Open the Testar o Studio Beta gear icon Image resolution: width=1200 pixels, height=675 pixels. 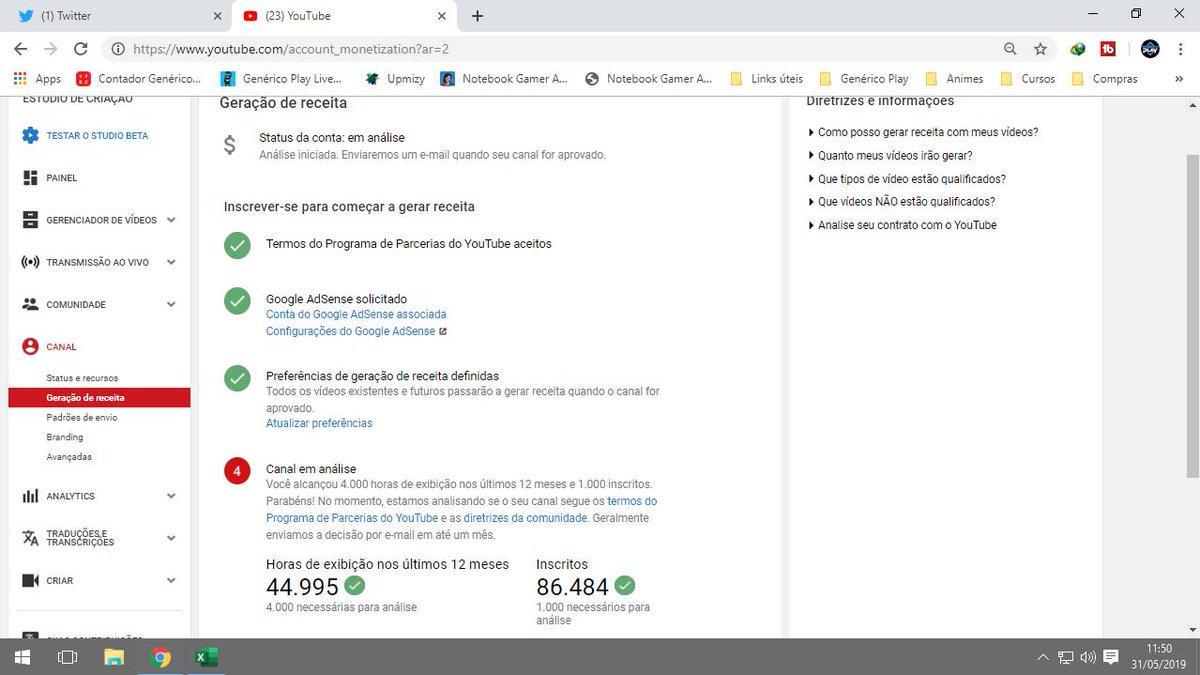point(30,135)
